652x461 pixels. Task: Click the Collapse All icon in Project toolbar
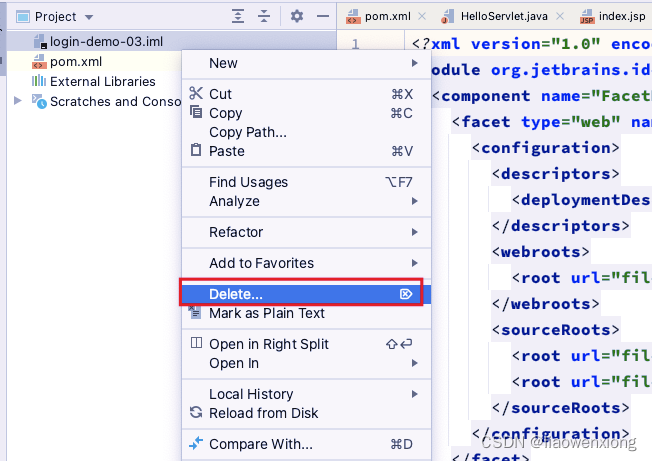pyautogui.click(x=264, y=16)
